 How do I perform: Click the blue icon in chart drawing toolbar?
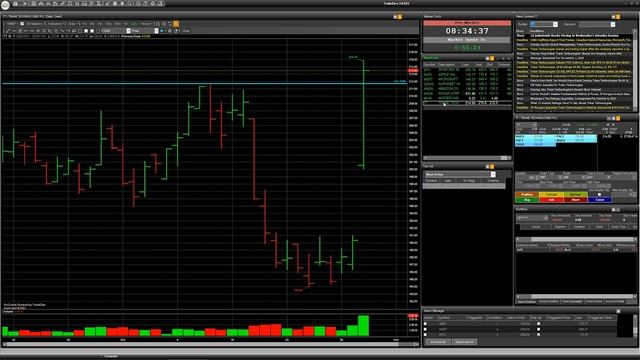pos(161,31)
